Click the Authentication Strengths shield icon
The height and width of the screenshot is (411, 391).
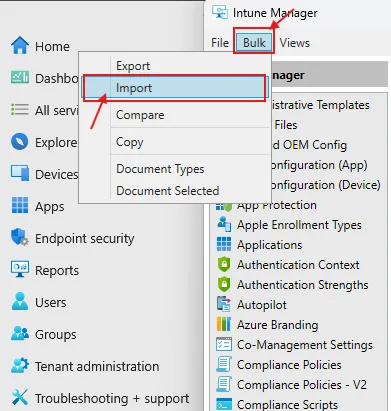[x=224, y=284]
